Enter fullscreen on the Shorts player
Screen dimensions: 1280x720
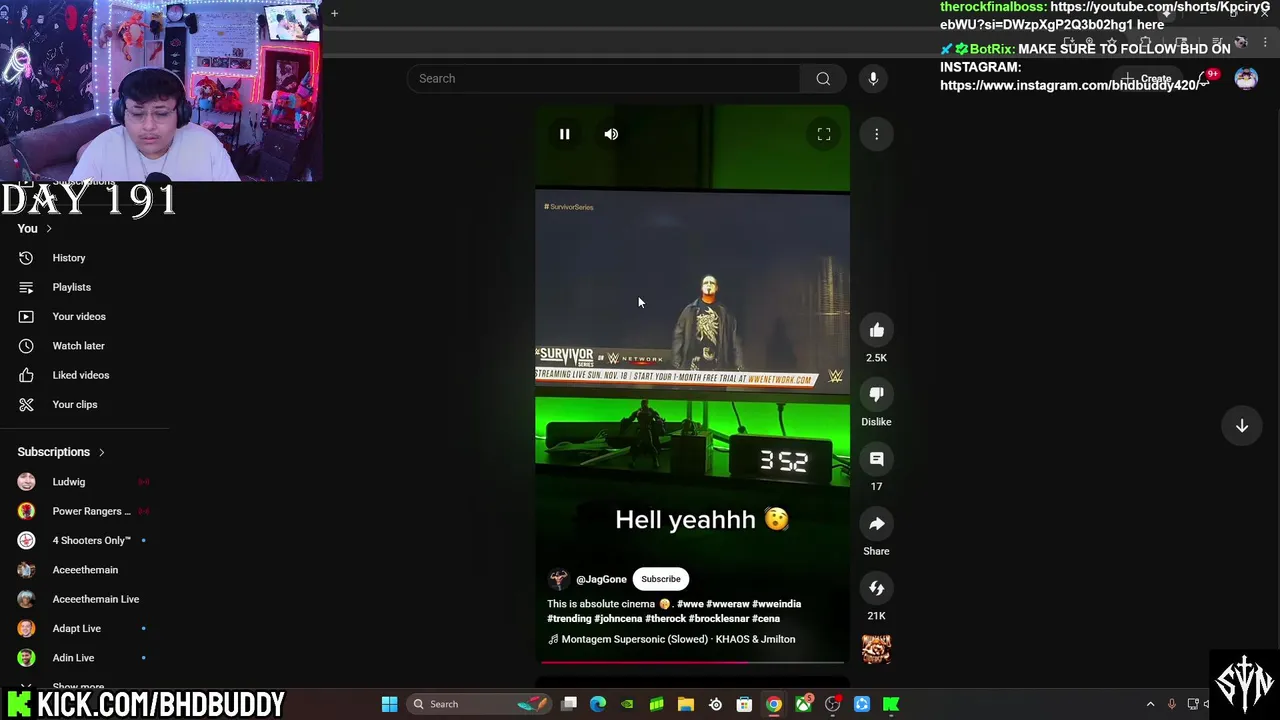pyautogui.click(x=824, y=134)
